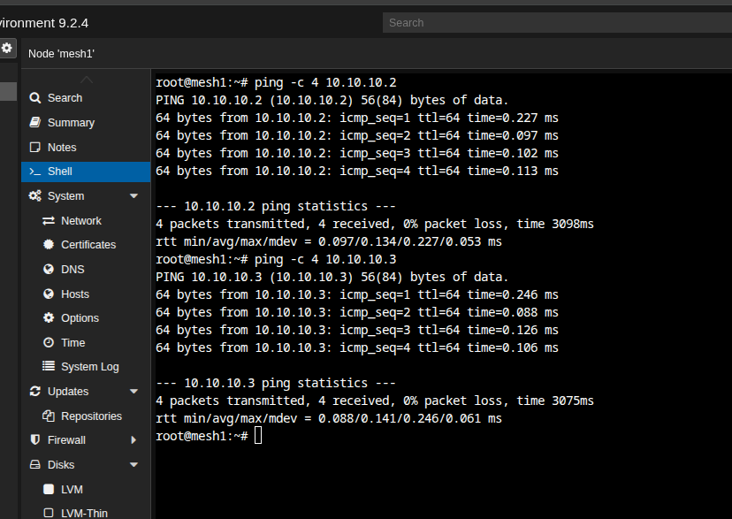
Task: Click the reply line with time=0.113 ms
Action: (357, 171)
